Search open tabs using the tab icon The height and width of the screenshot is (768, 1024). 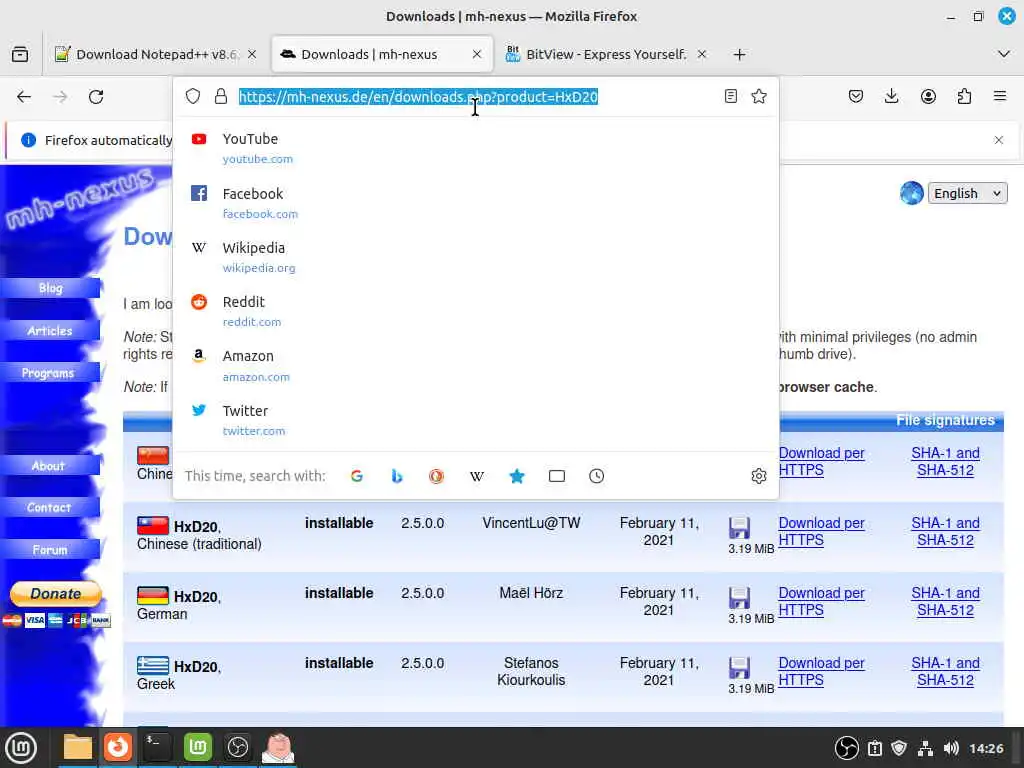click(557, 476)
